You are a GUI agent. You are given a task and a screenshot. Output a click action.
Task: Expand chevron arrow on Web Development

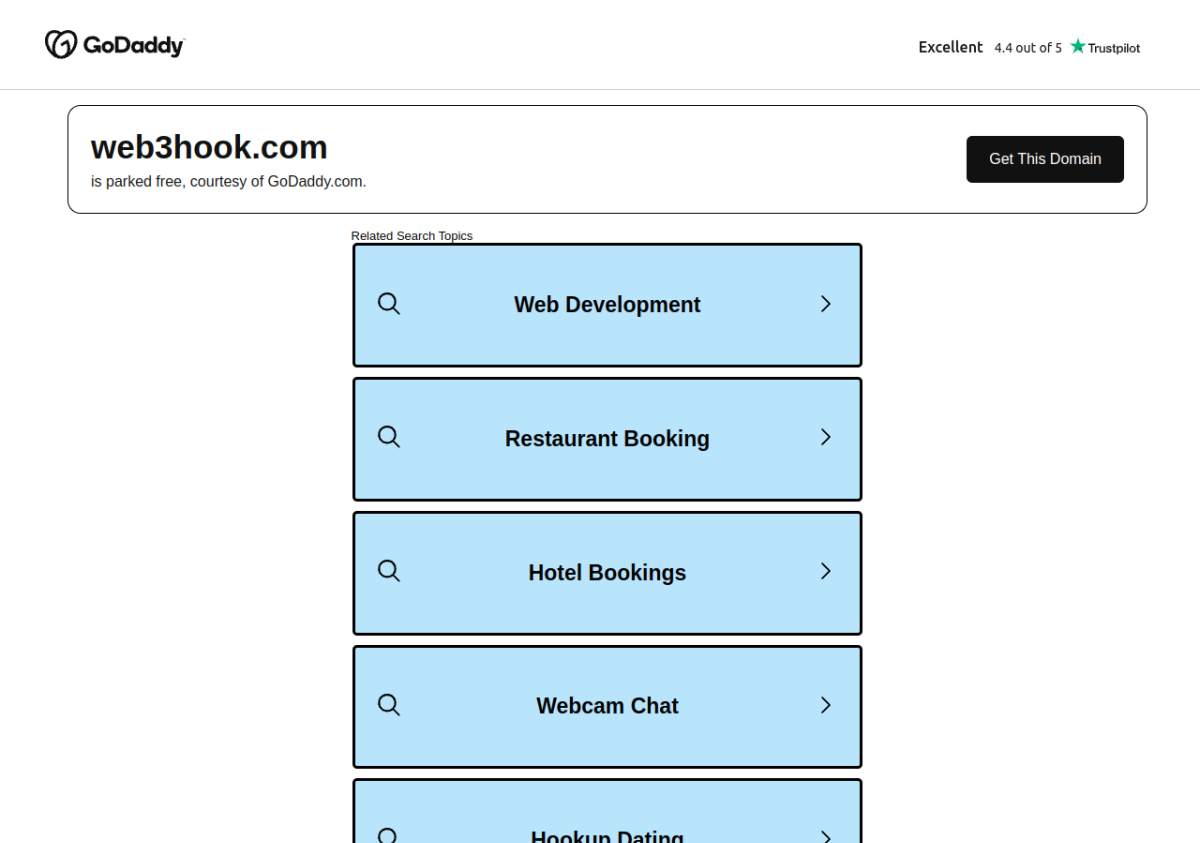coord(826,304)
